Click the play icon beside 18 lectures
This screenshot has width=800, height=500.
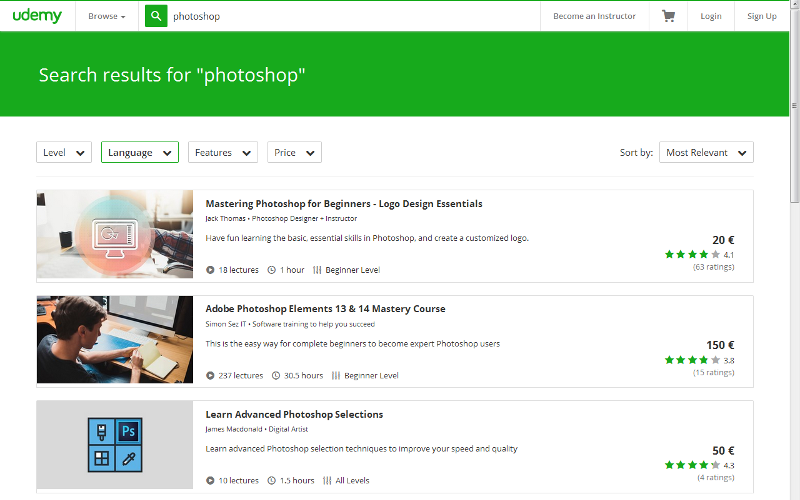coord(210,270)
